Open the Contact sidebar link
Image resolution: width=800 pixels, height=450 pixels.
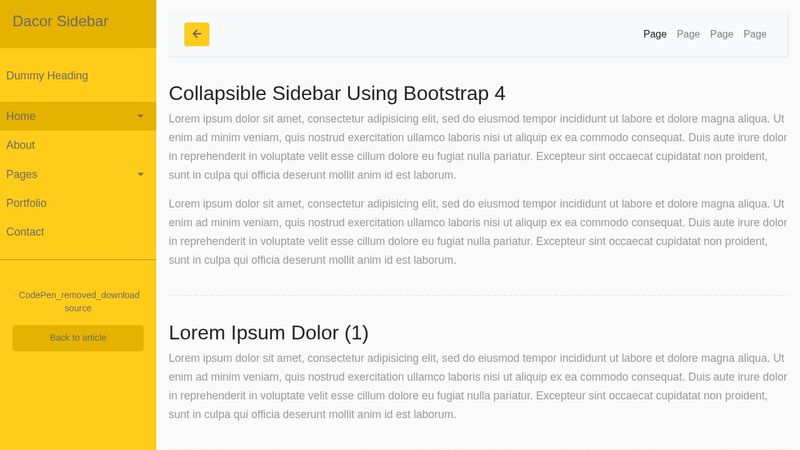pos(25,232)
